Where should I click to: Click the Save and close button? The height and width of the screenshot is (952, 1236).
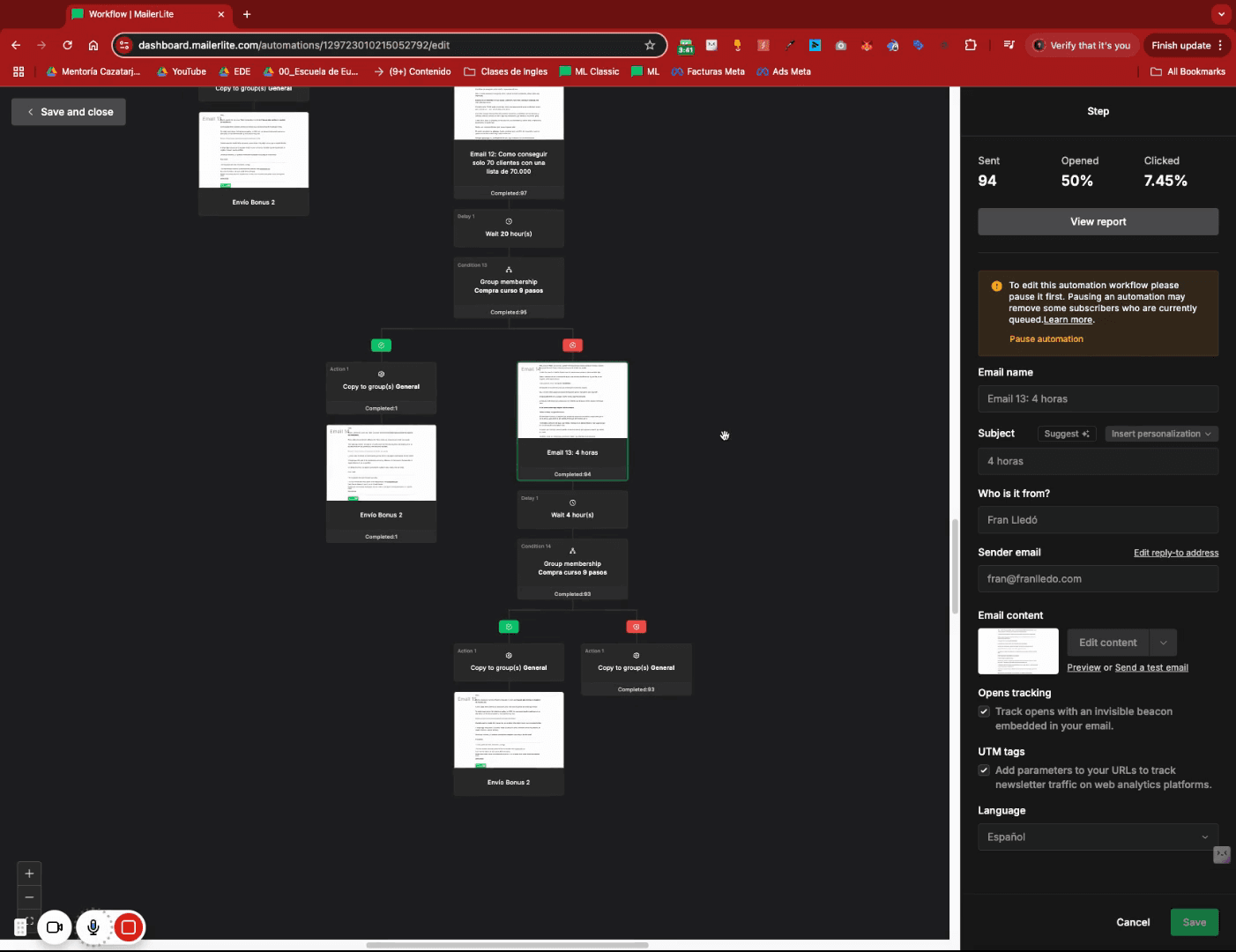pyautogui.click(x=69, y=112)
